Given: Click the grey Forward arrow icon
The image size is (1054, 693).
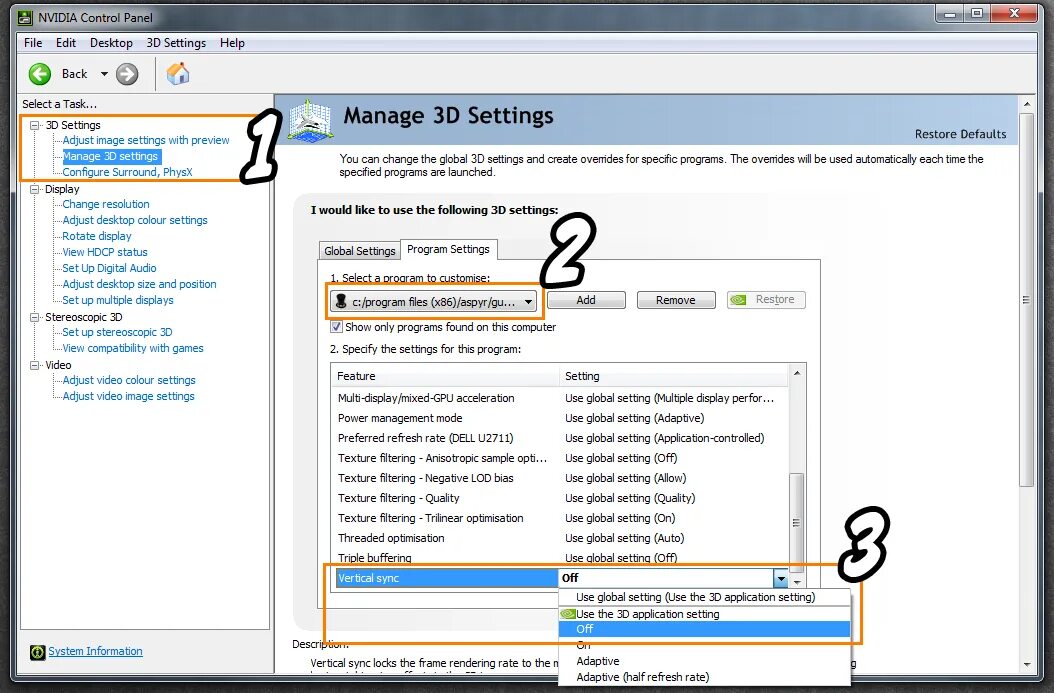Looking at the screenshot, I should pos(127,74).
